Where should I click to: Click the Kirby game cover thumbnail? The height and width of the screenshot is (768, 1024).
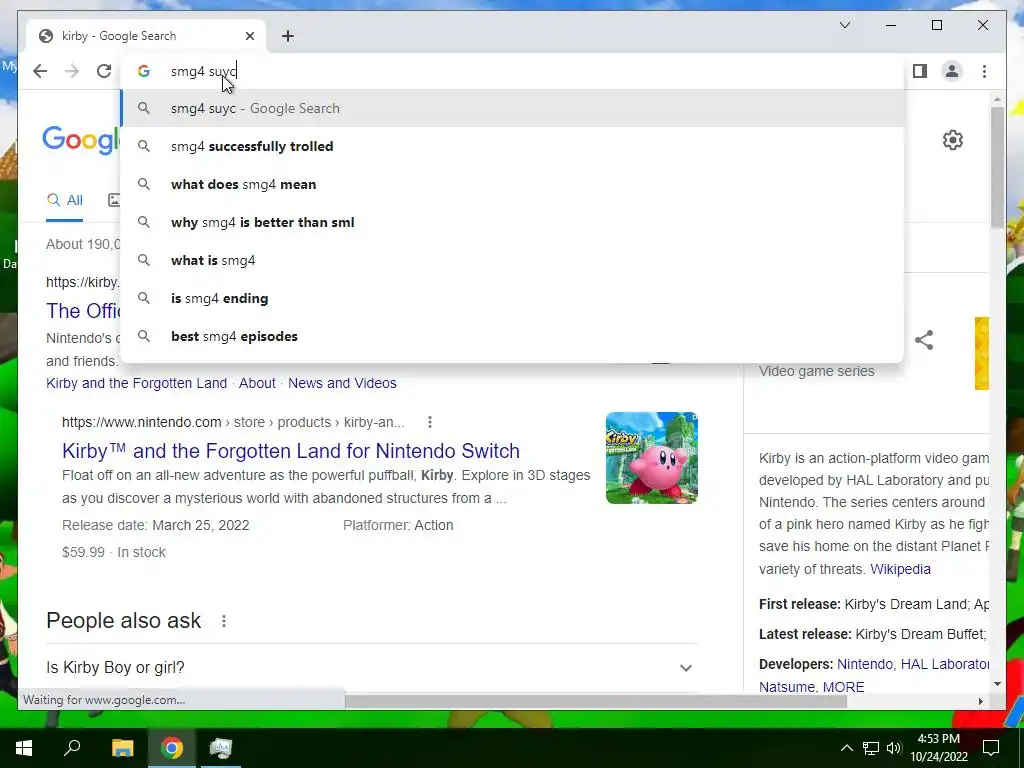[x=652, y=458]
